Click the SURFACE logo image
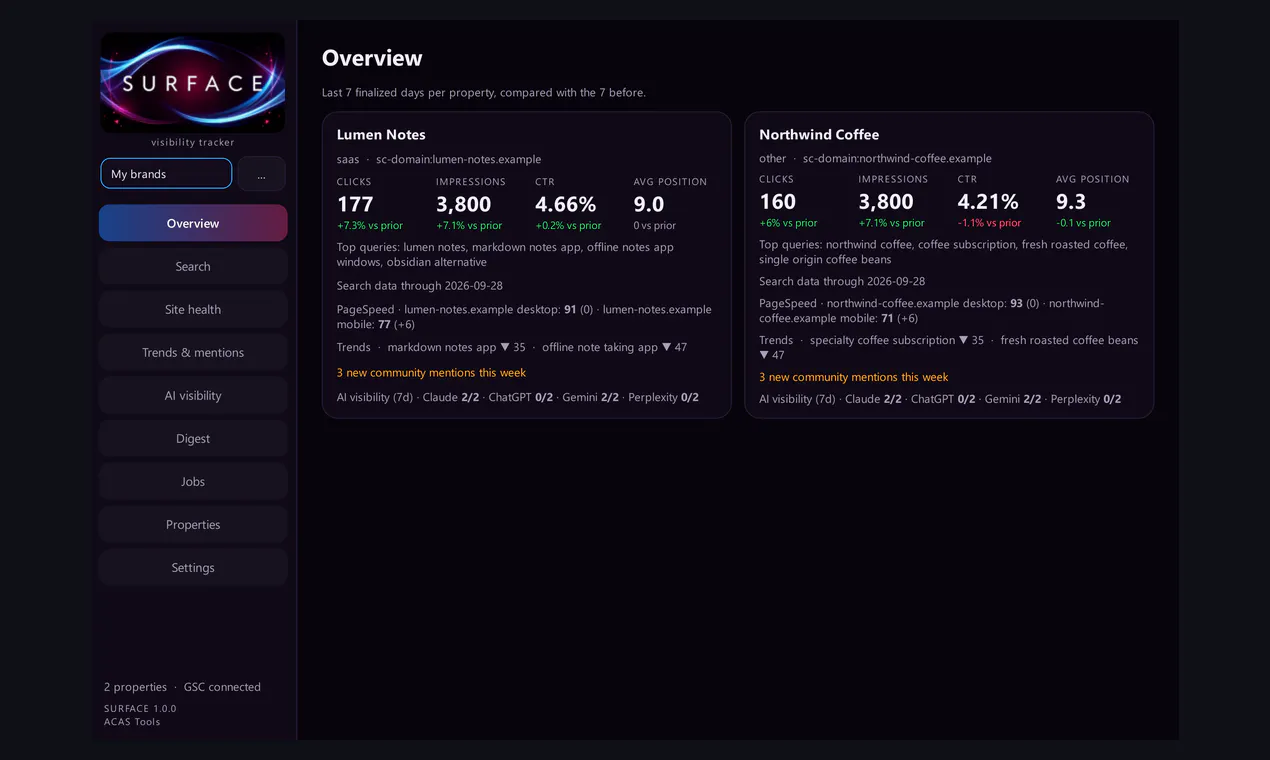This screenshot has width=1270, height=760. [x=193, y=83]
